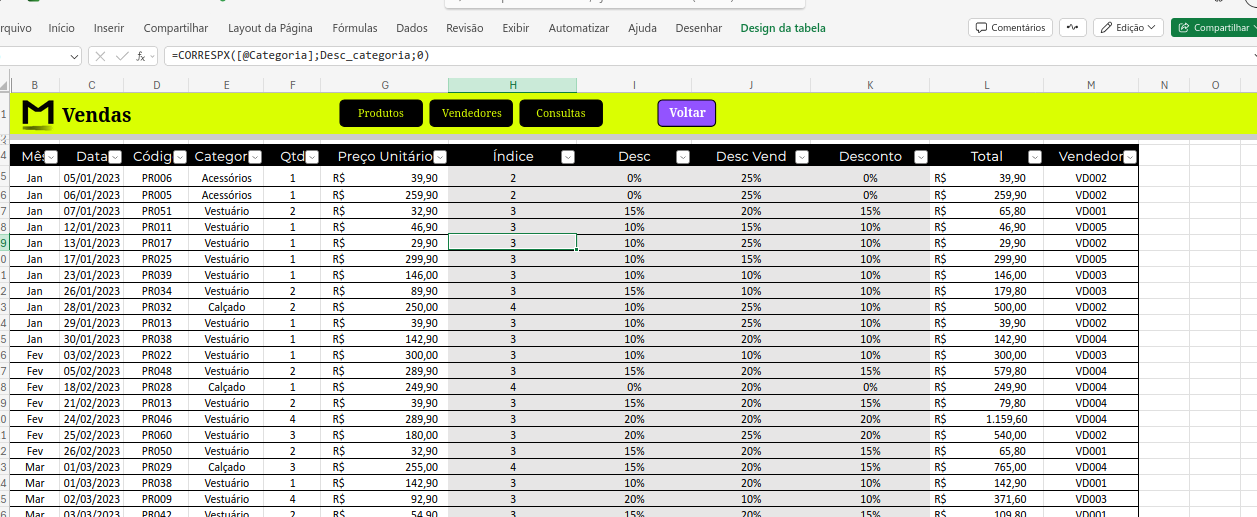
Task: Click the unit price 146,00 cell
Action: (385, 275)
